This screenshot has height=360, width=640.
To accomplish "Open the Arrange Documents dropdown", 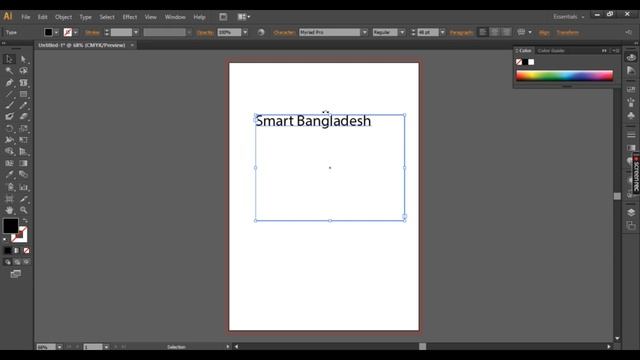I will [244, 17].
